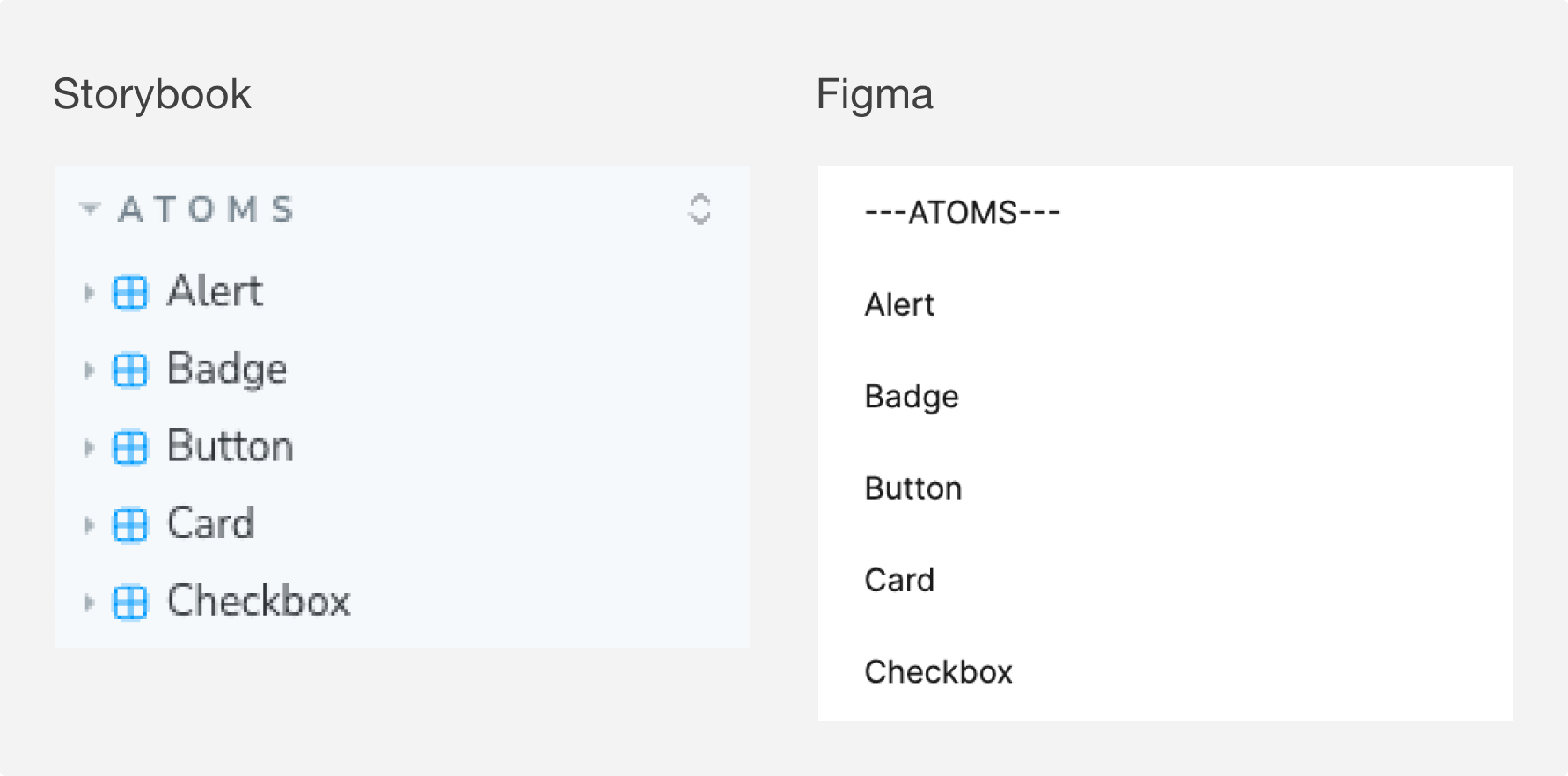
Task: Select Alert in the Storybook sidebar
Action: [215, 290]
